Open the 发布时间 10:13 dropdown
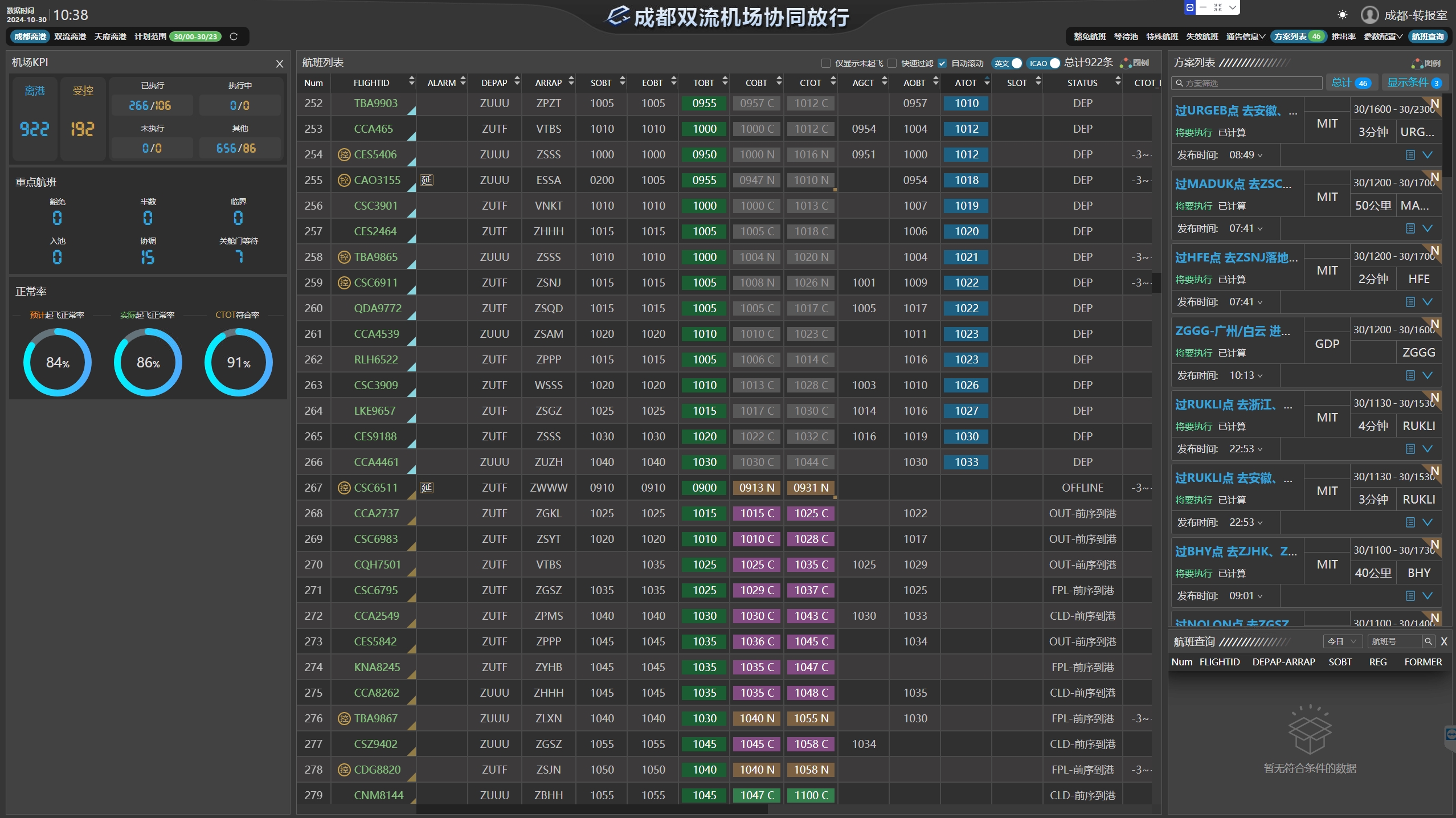Image resolution: width=1456 pixels, height=818 pixels. click(x=1246, y=375)
